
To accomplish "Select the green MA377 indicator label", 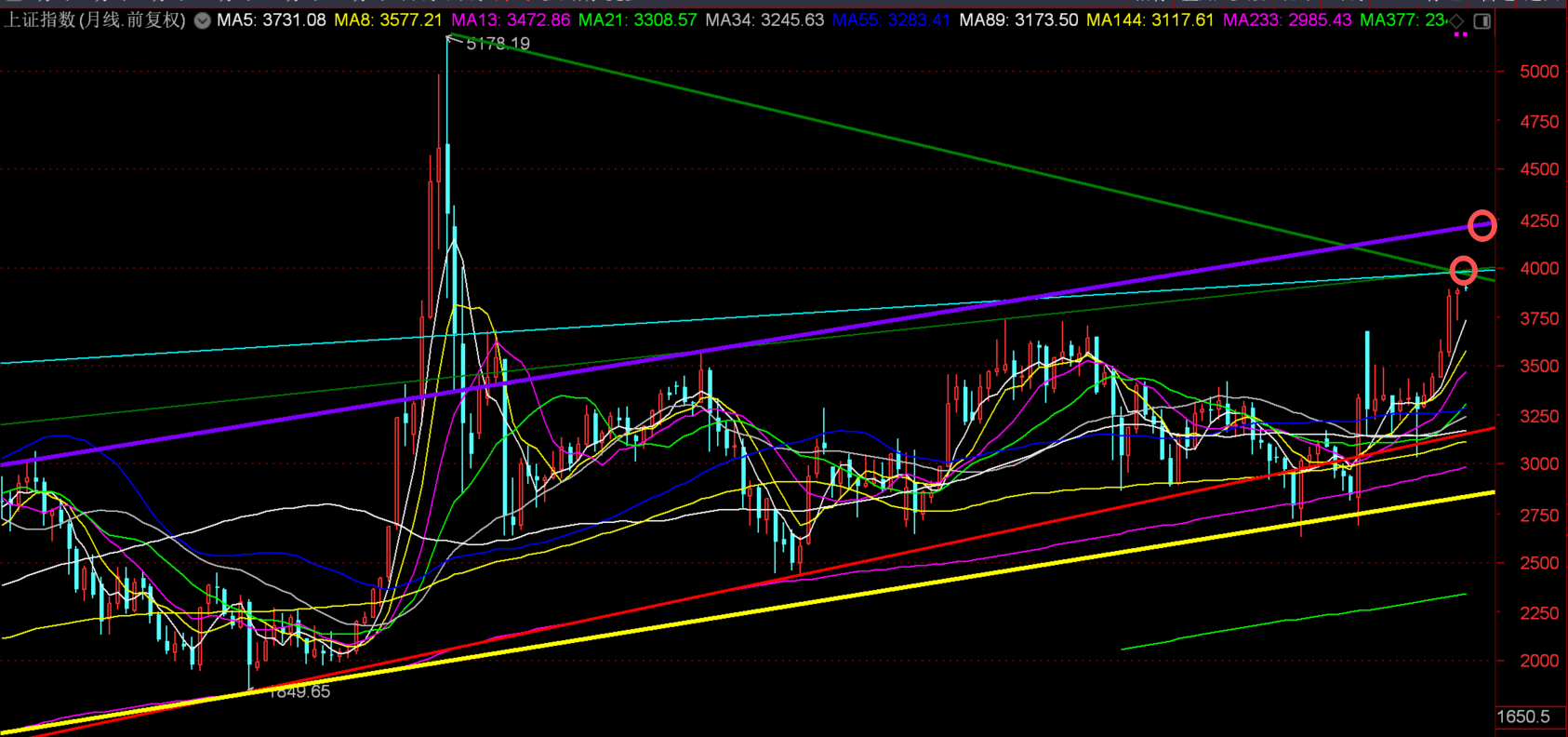I will coord(1402,20).
